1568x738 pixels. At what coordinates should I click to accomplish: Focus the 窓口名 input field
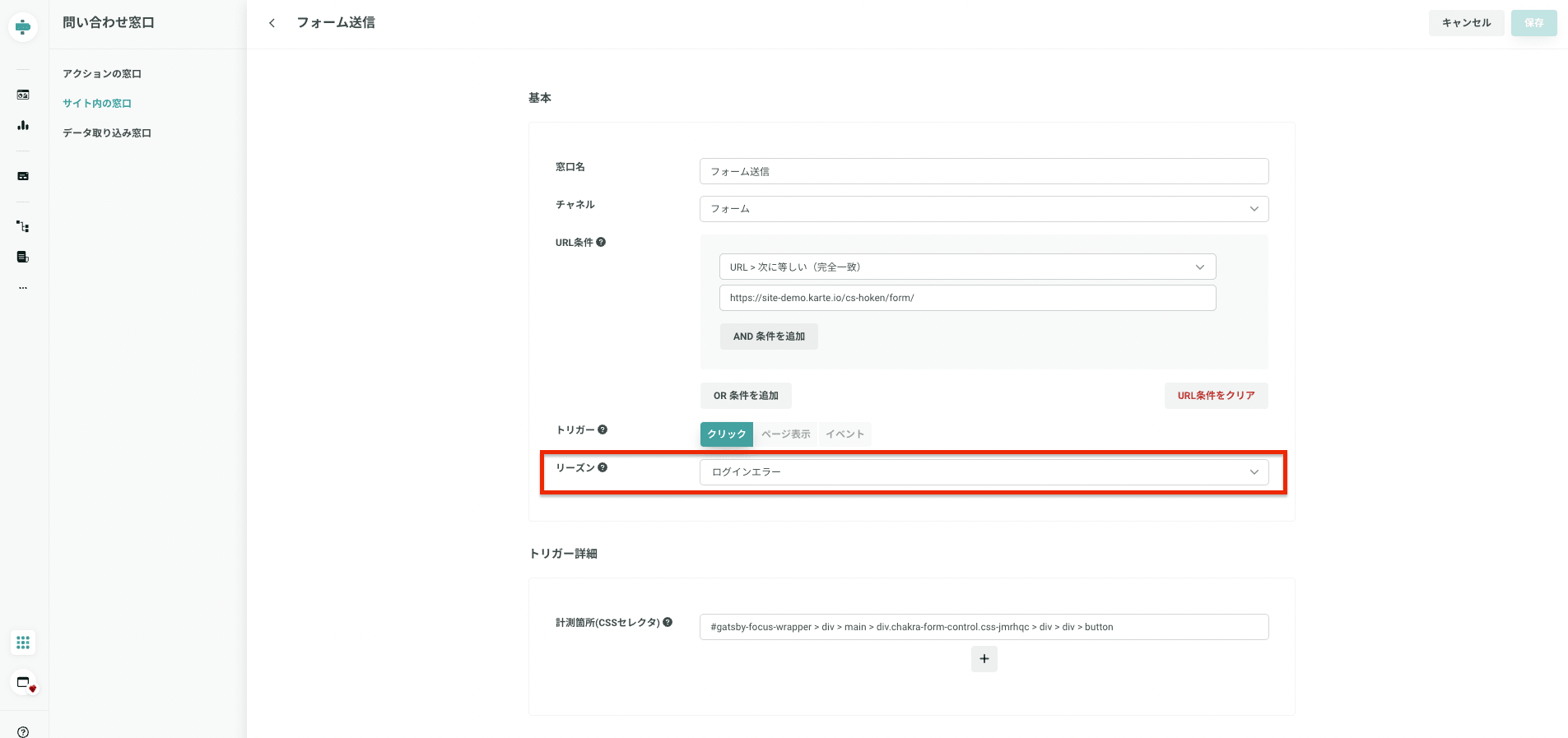pos(984,171)
